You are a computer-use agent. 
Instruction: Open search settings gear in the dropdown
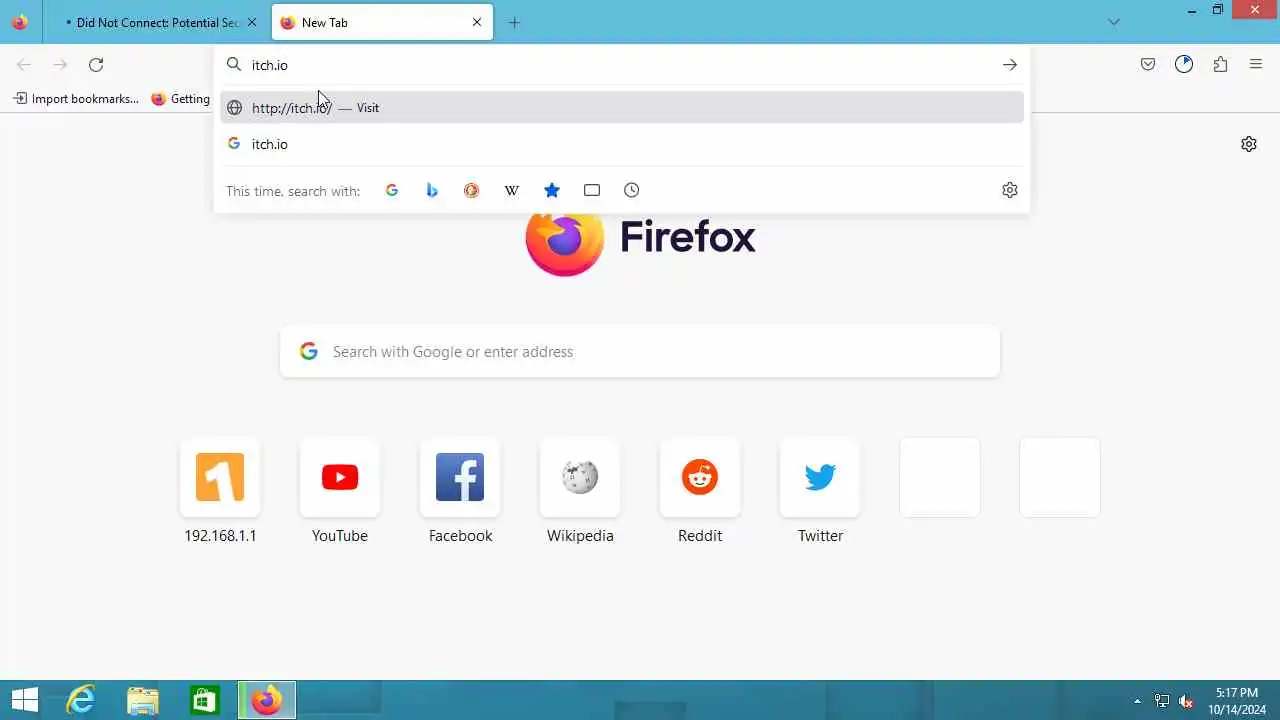[x=1010, y=190]
